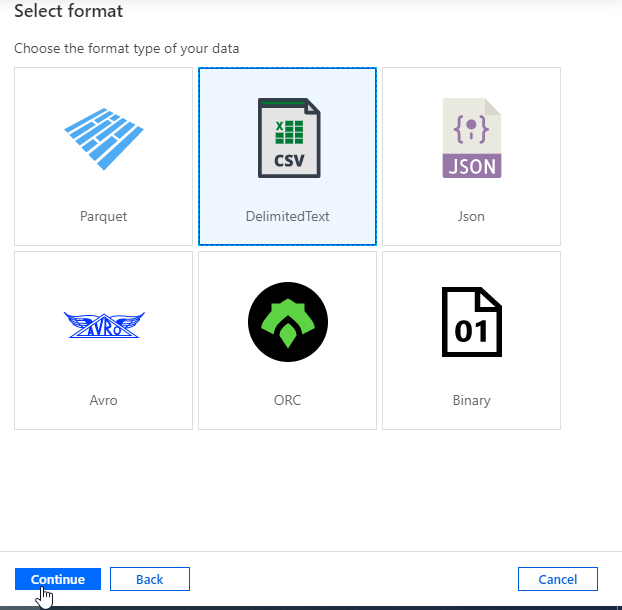Image resolution: width=622 pixels, height=610 pixels.
Task: Select the Avro text label
Action: [x=103, y=400]
